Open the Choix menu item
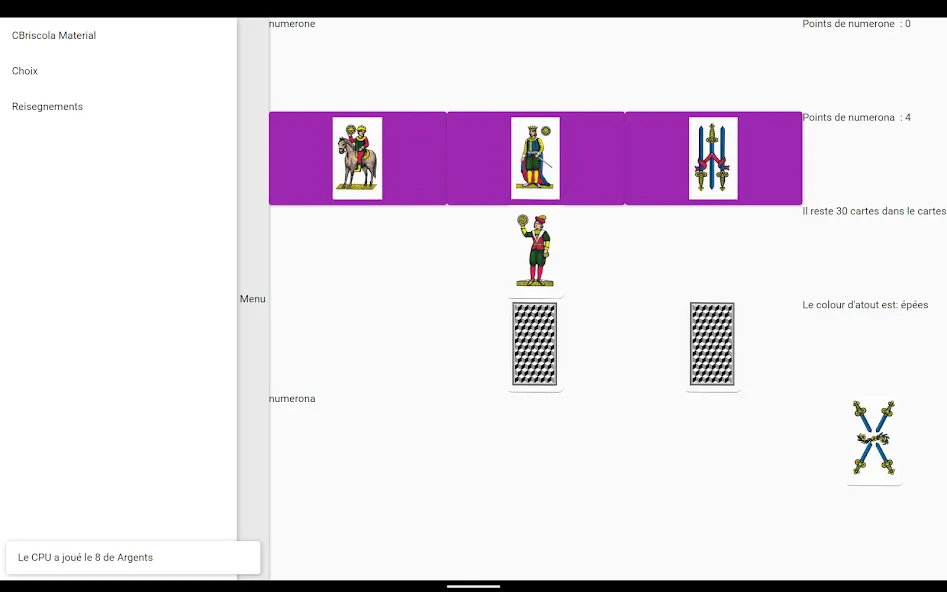This screenshot has width=947, height=592. pyautogui.click(x=25, y=71)
